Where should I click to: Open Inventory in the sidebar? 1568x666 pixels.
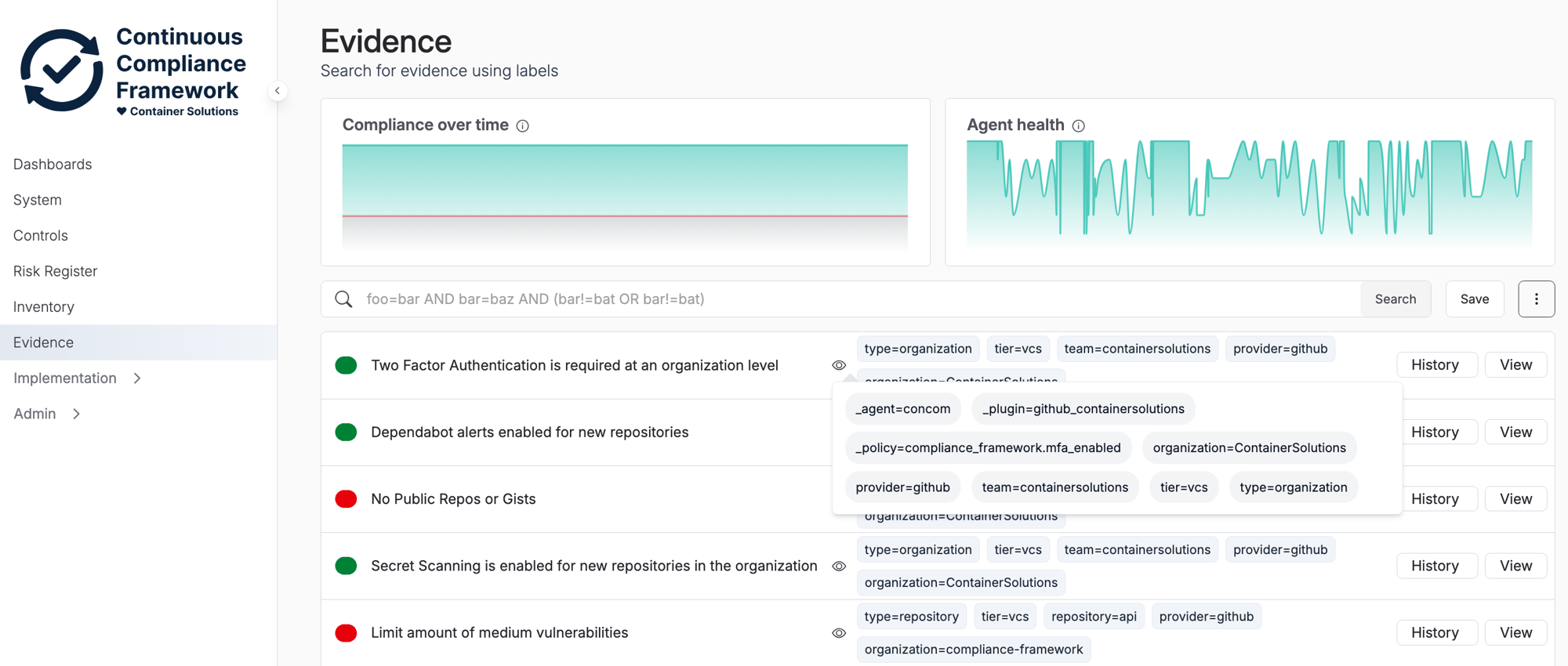point(44,307)
